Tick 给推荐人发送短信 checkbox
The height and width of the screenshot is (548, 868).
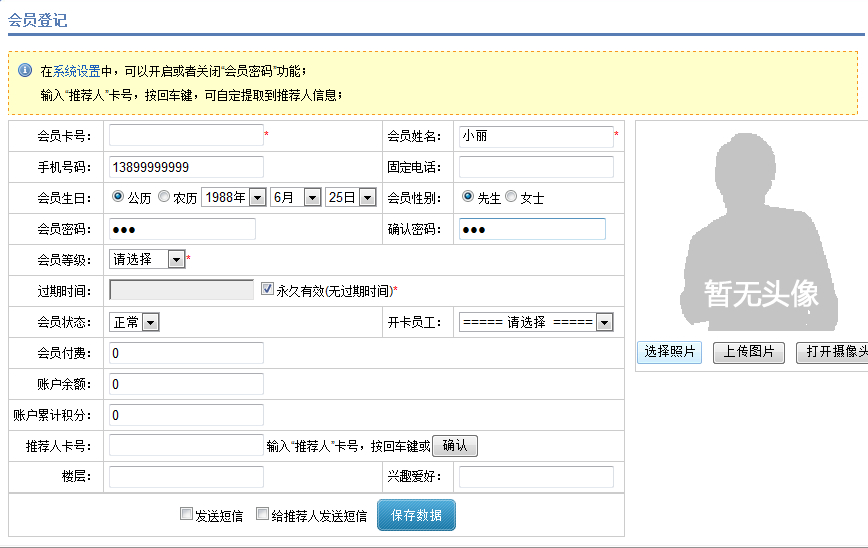pyautogui.click(x=263, y=515)
